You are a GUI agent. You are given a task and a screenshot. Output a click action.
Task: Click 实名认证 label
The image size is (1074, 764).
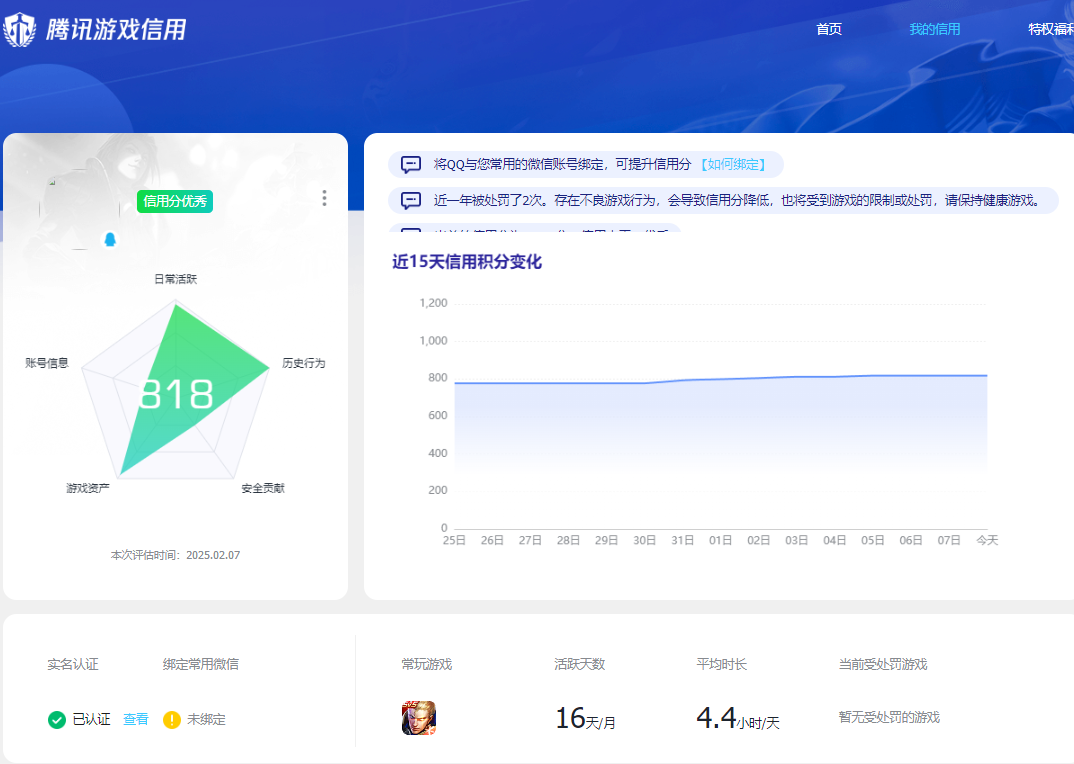[73, 664]
